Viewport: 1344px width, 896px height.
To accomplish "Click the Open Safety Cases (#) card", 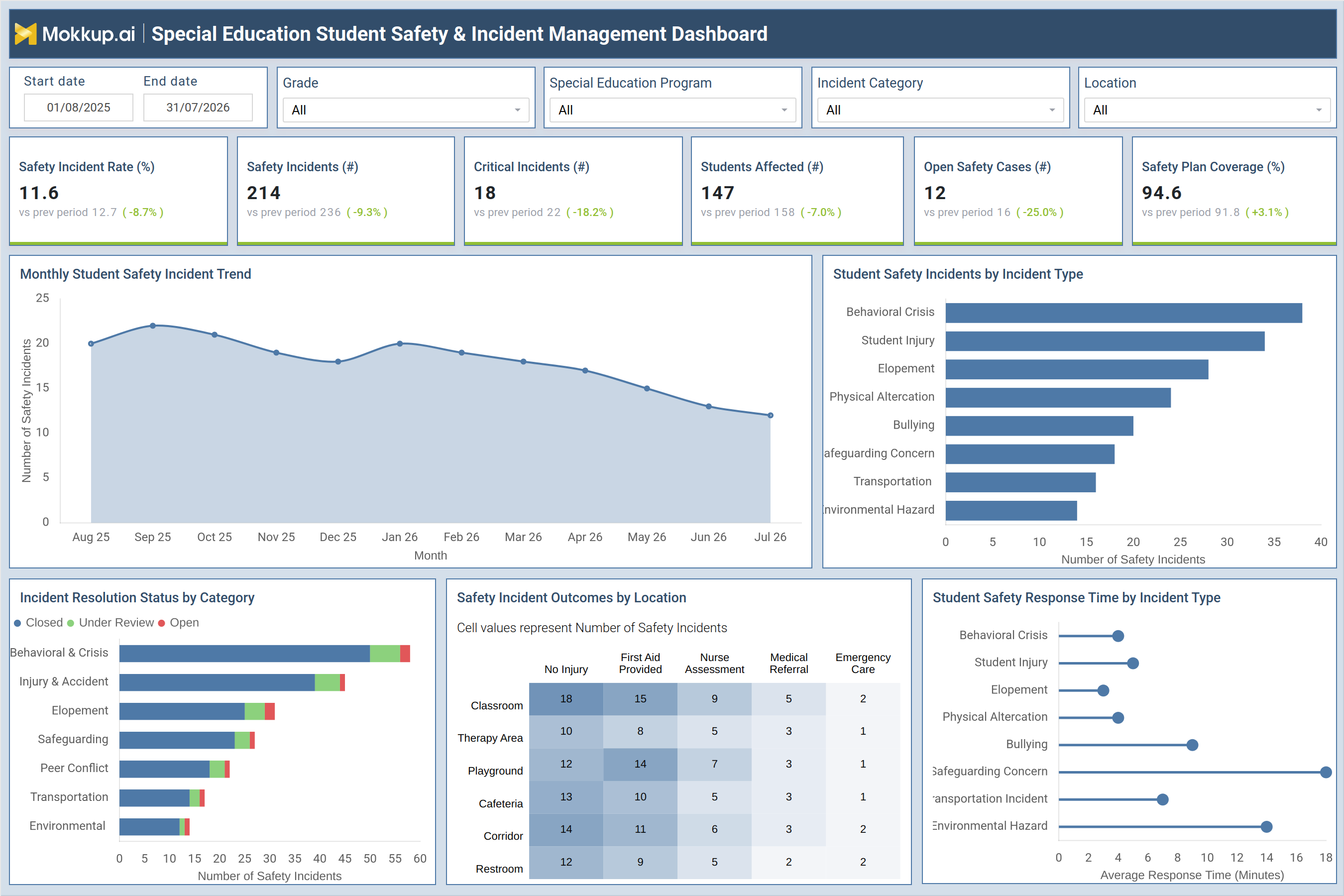I will point(1018,191).
